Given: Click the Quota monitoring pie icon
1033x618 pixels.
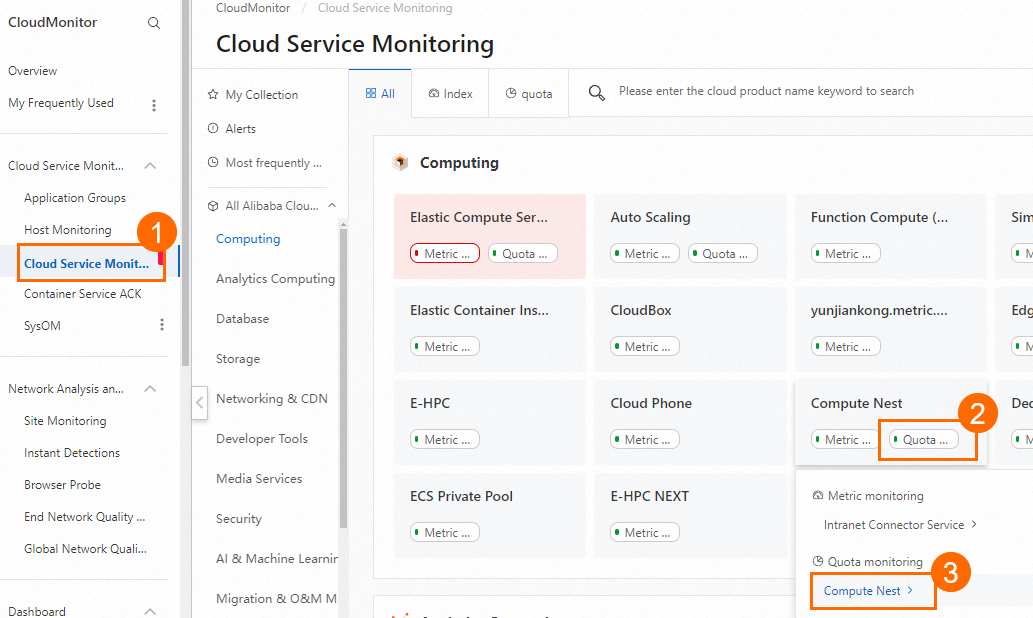Looking at the screenshot, I should click(818, 561).
